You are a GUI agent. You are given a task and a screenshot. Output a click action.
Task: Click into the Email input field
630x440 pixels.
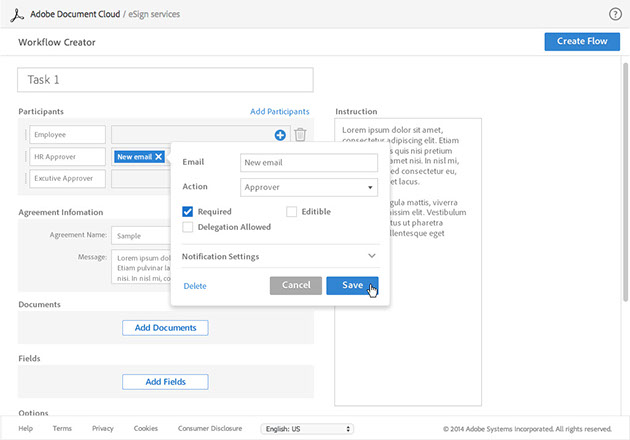[x=309, y=163]
